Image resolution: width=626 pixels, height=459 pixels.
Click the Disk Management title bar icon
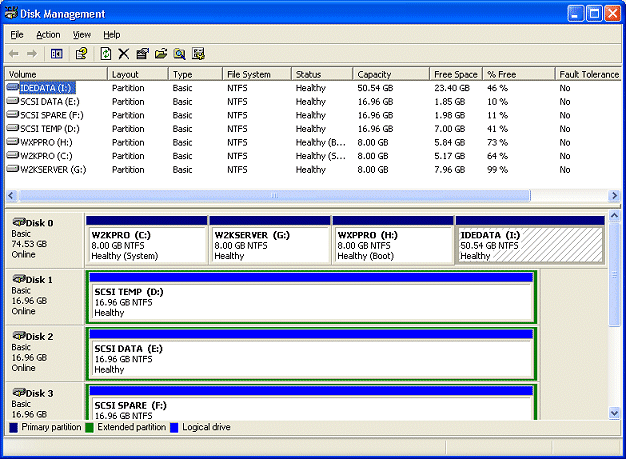(x=11, y=13)
